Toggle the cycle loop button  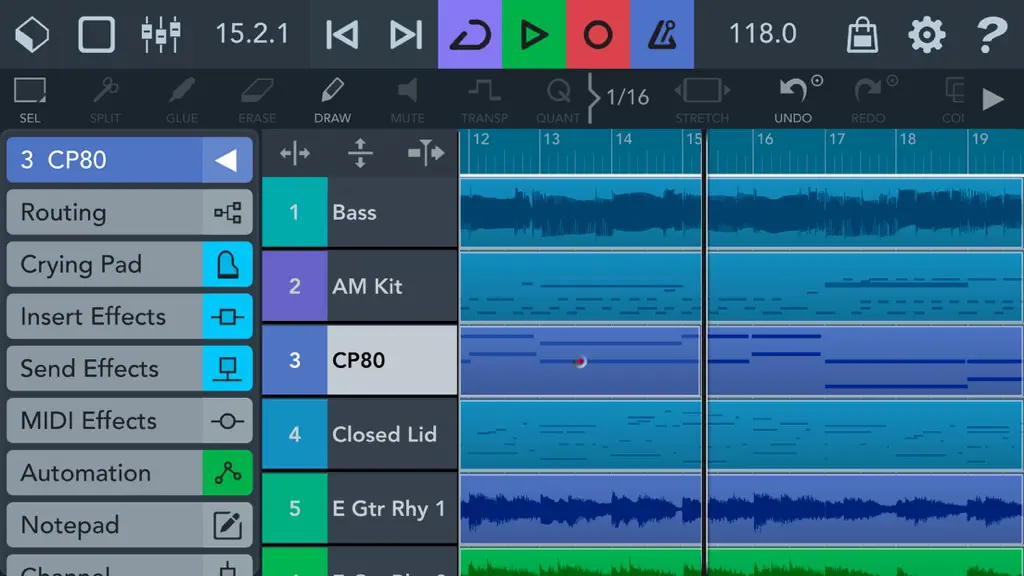click(x=470, y=34)
